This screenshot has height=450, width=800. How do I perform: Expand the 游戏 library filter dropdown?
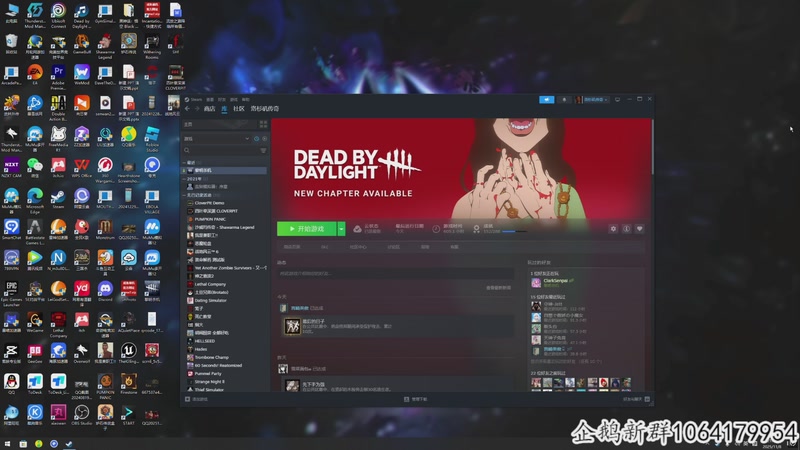tap(217, 139)
